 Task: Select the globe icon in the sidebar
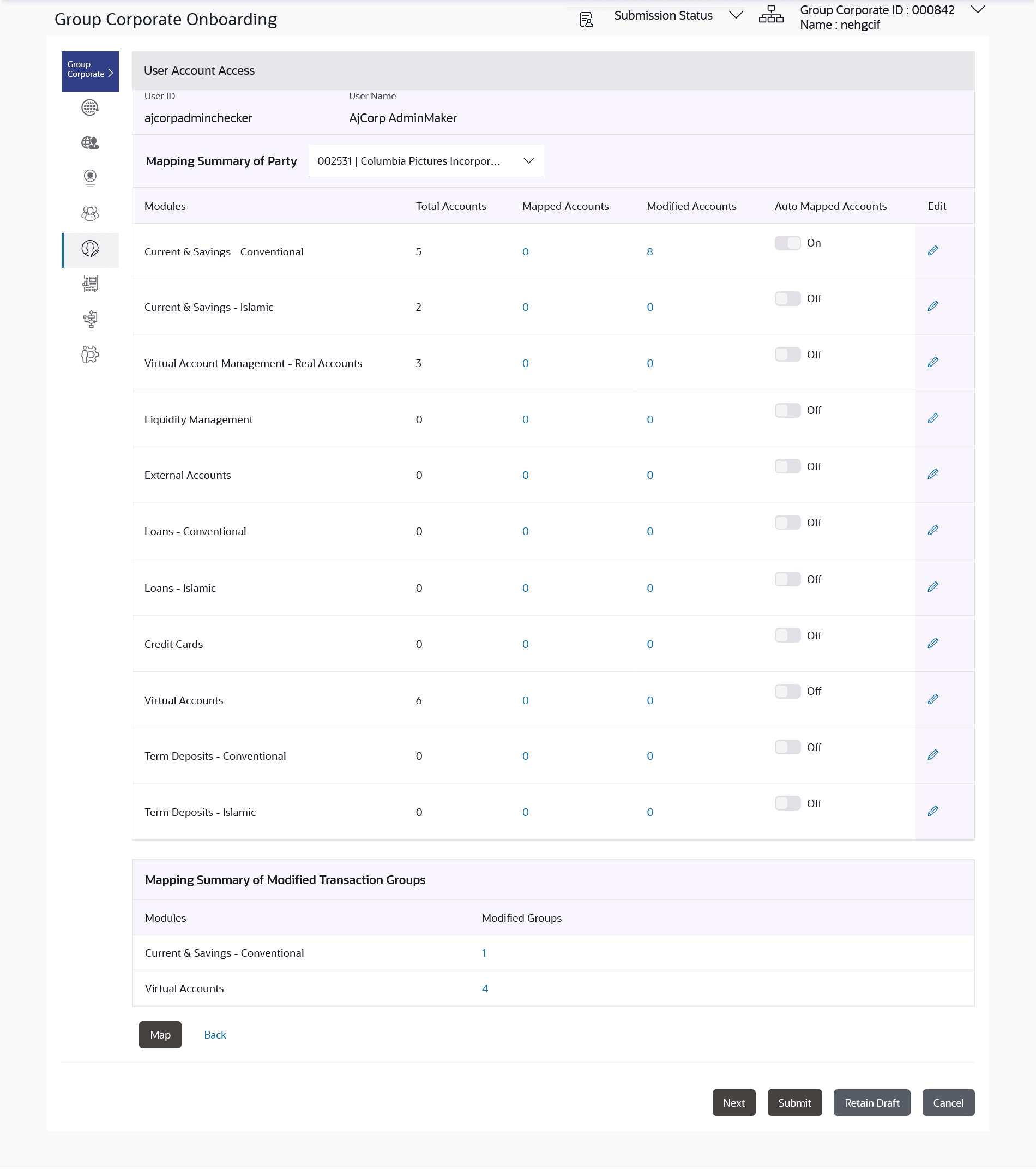[x=90, y=107]
